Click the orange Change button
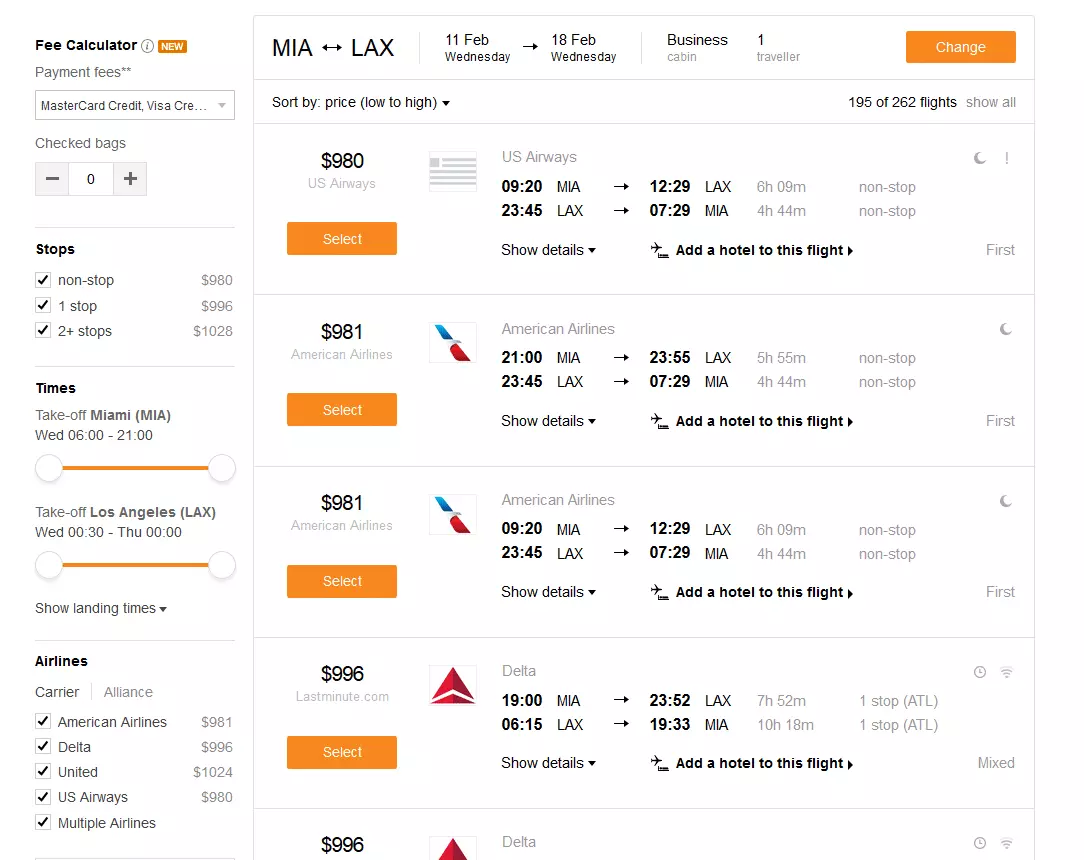Screen dimensions: 1084x860 coord(960,46)
